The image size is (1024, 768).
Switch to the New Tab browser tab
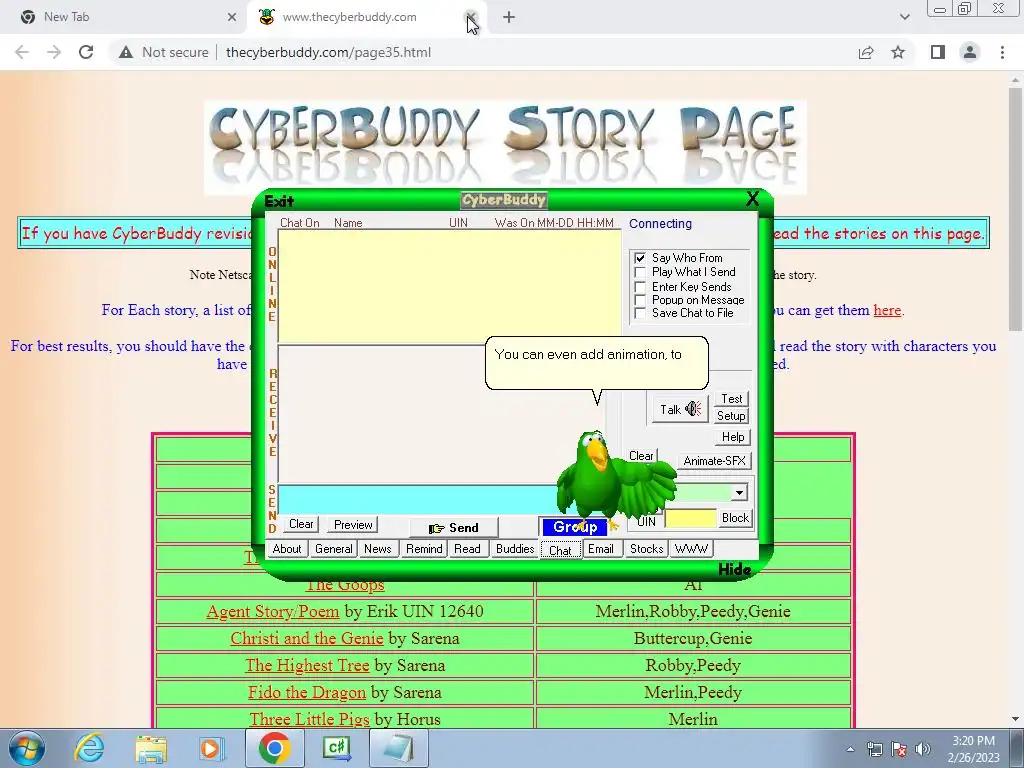tap(124, 17)
